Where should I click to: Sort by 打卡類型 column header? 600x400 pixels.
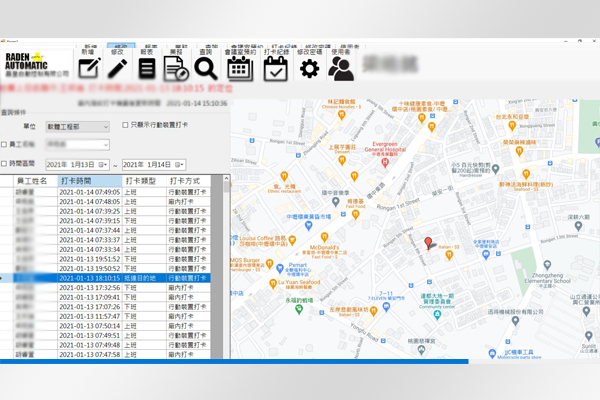tap(144, 181)
